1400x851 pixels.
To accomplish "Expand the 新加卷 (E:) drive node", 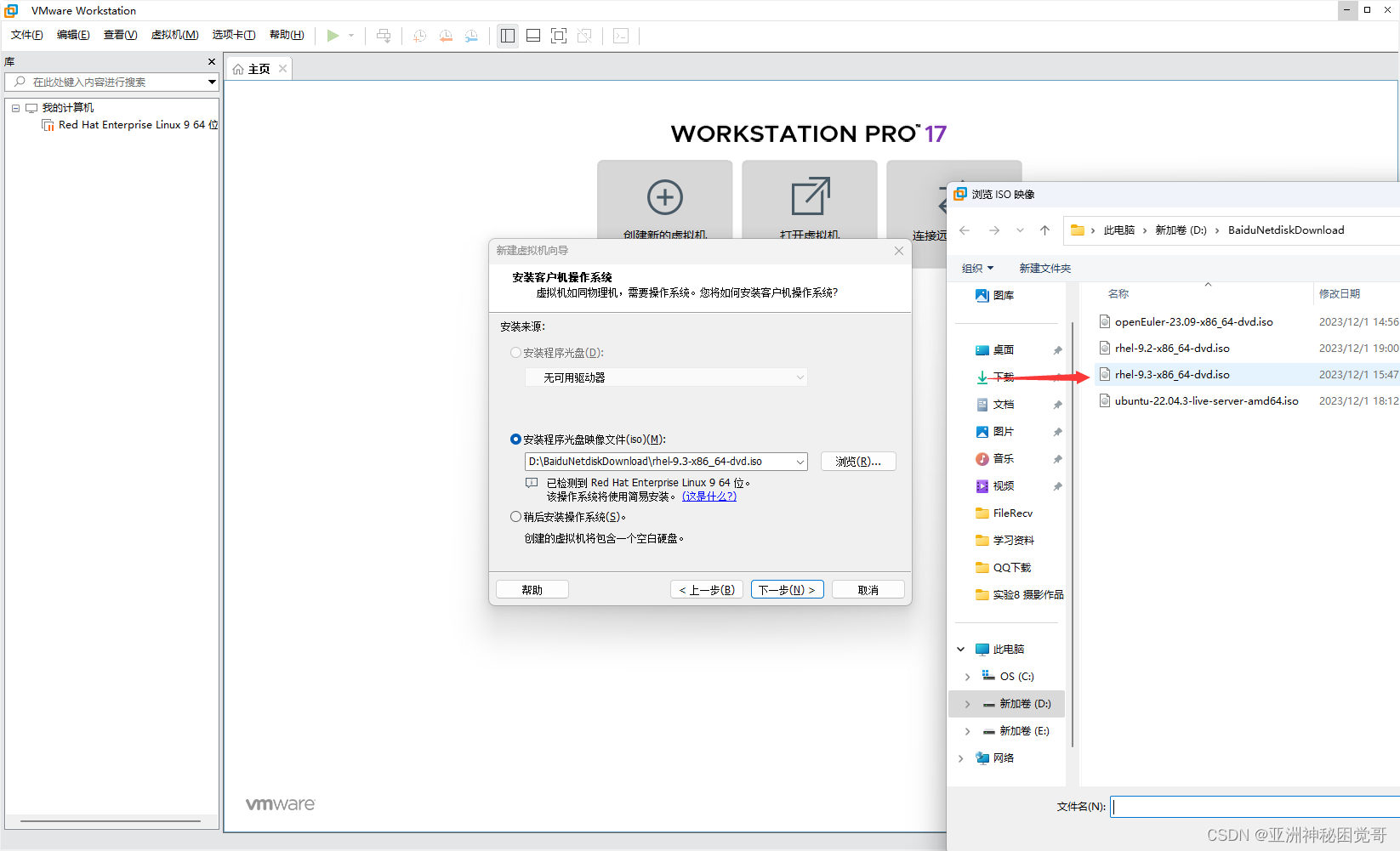I will (x=968, y=731).
